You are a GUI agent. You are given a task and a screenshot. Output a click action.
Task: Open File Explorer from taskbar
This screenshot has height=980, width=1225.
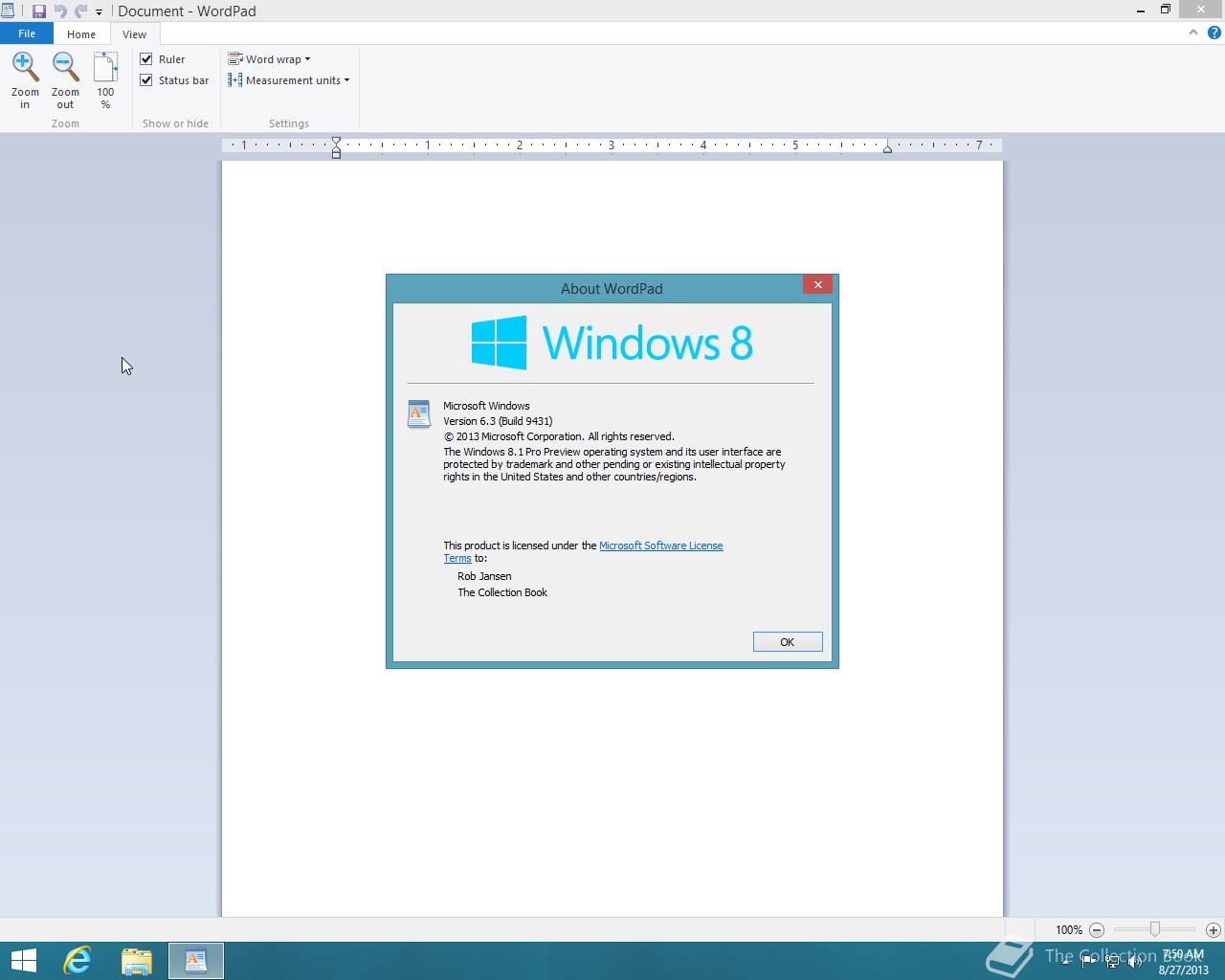137,961
